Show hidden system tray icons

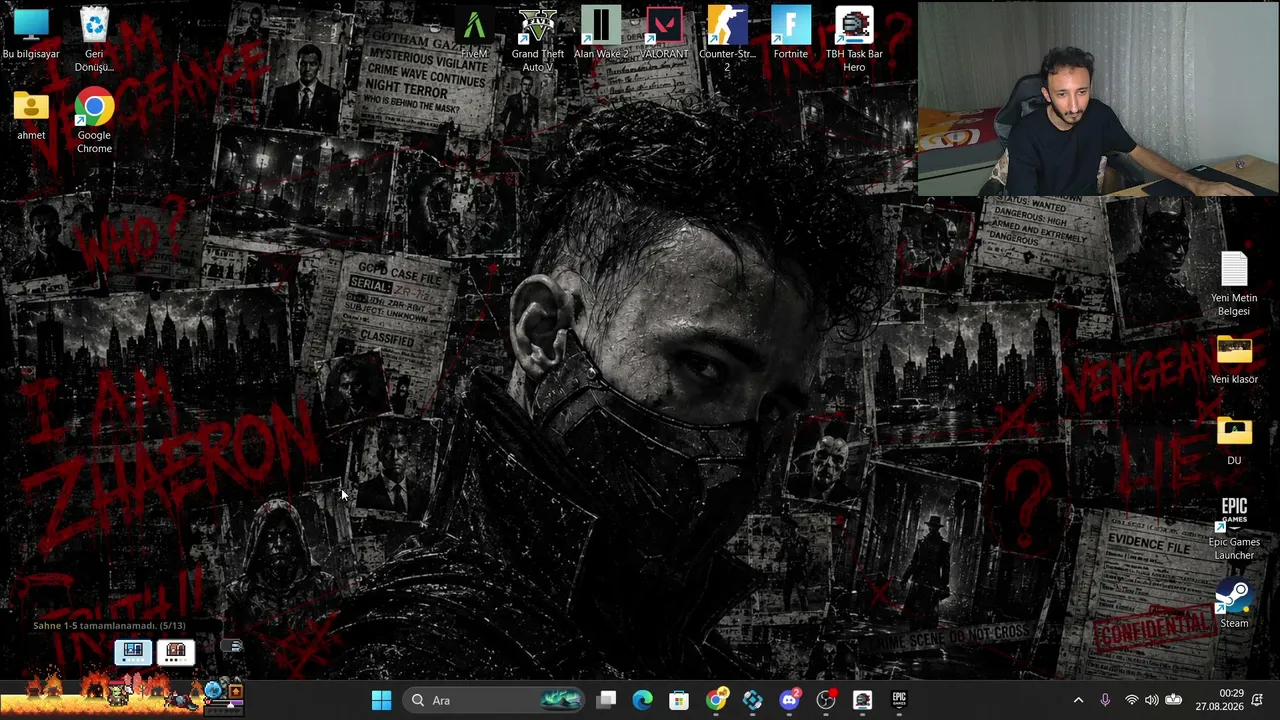pyautogui.click(x=1078, y=700)
